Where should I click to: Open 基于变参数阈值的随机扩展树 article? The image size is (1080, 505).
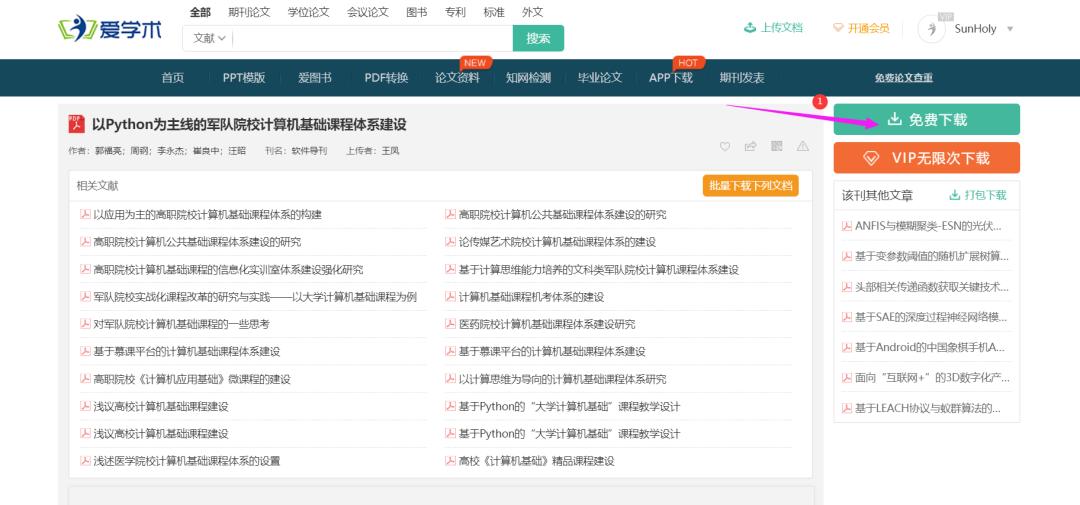[x=931, y=256]
